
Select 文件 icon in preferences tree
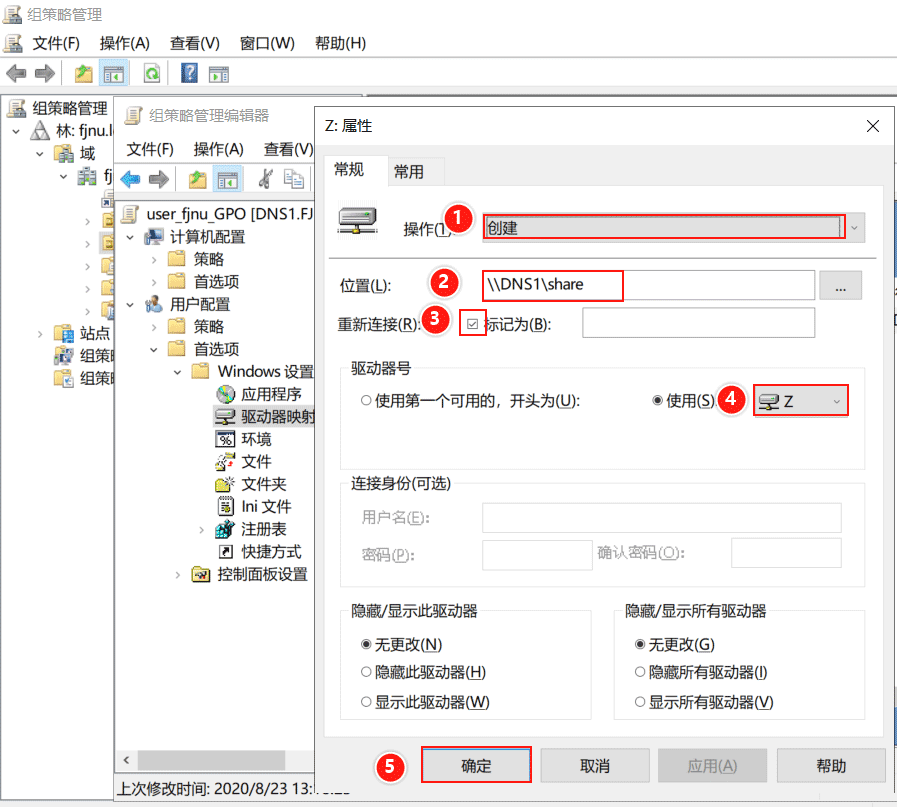point(225,462)
